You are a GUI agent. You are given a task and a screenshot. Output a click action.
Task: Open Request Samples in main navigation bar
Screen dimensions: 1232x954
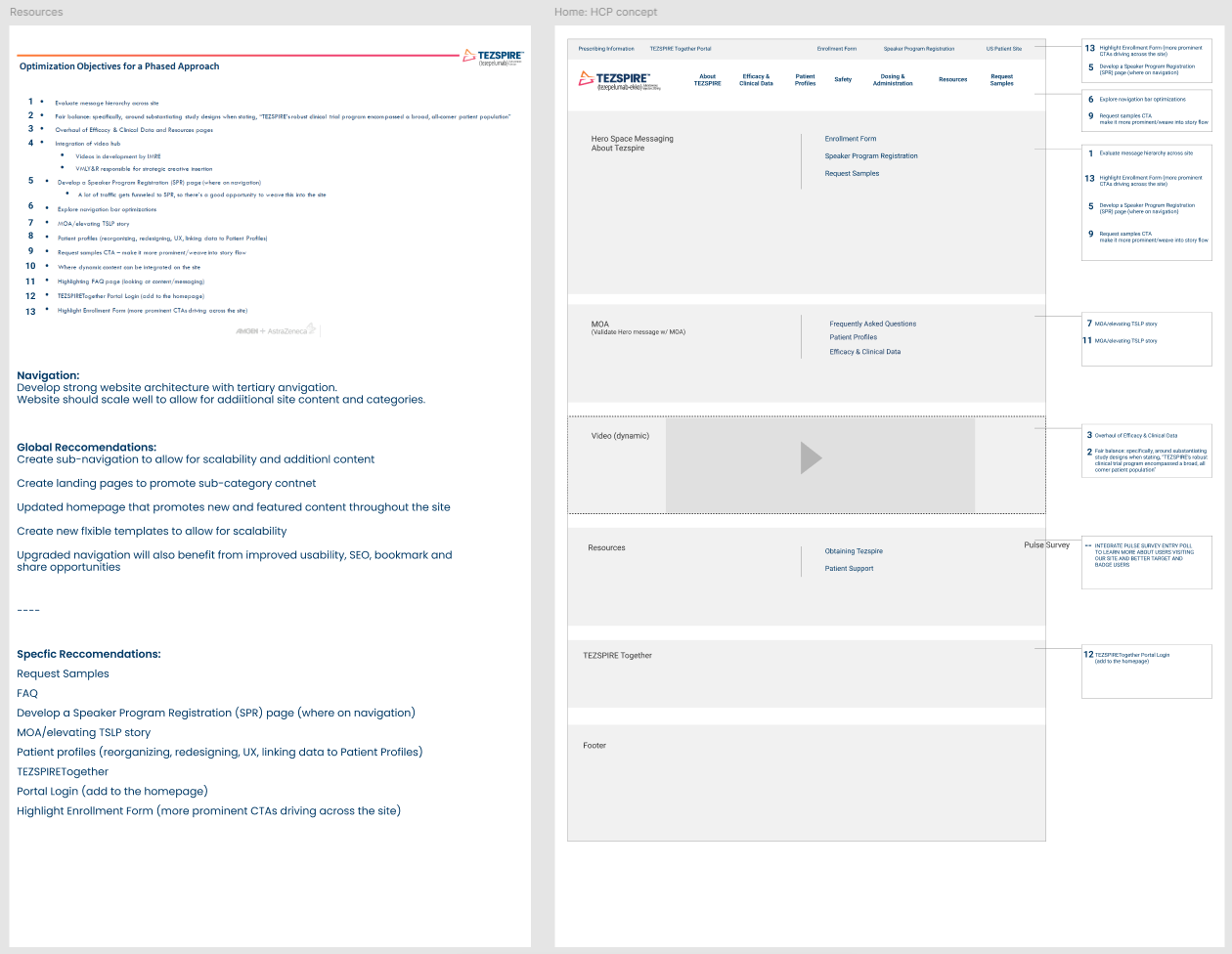tap(1002, 80)
